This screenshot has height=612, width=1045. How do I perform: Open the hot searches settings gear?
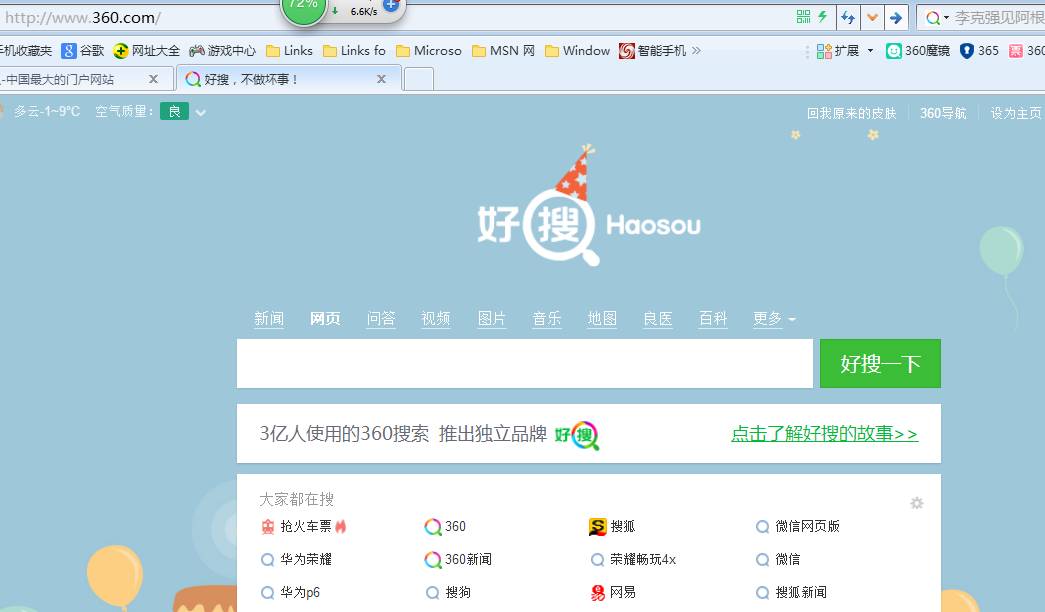click(x=917, y=503)
